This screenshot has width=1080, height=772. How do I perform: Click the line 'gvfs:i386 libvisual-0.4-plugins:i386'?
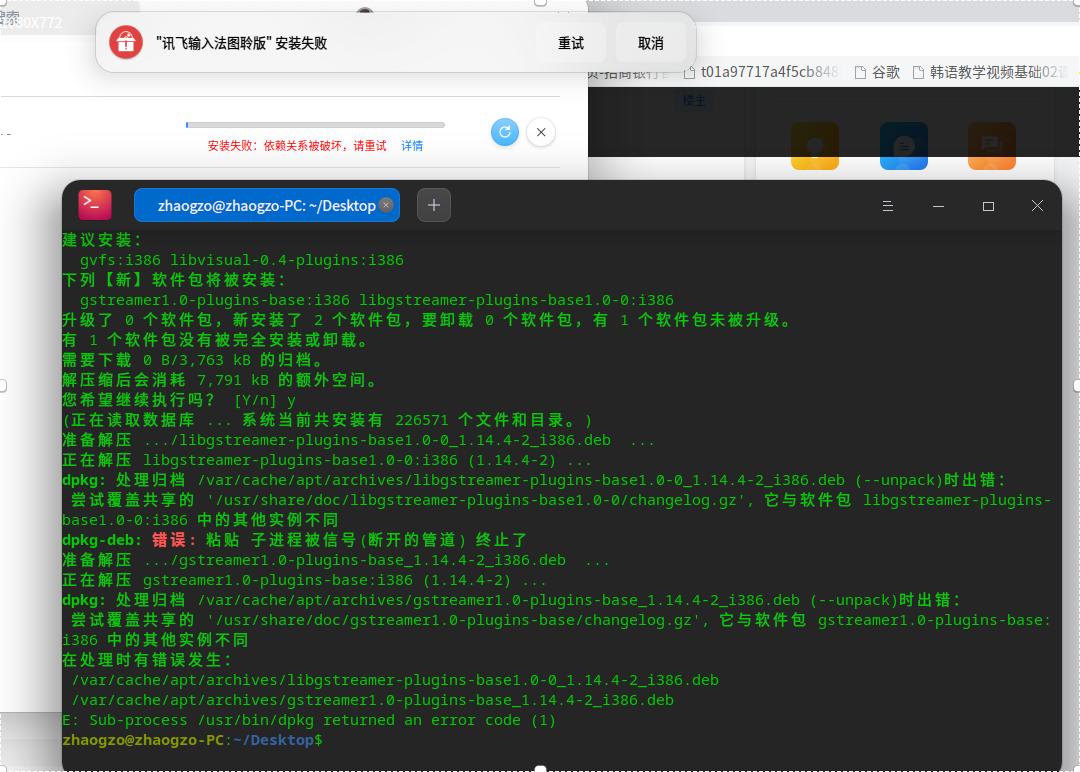tap(242, 260)
